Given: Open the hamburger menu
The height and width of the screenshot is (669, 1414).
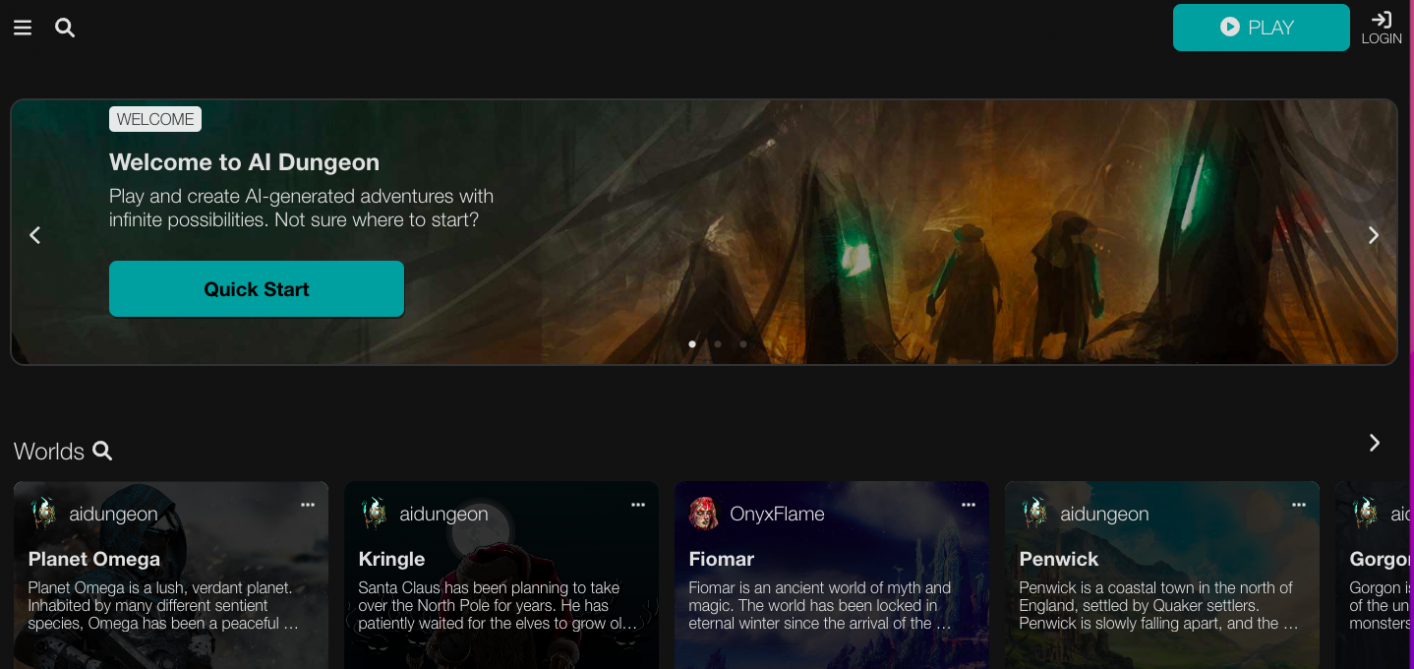Looking at the screenshot, I should pyautogui.click(x=22, y=28).
